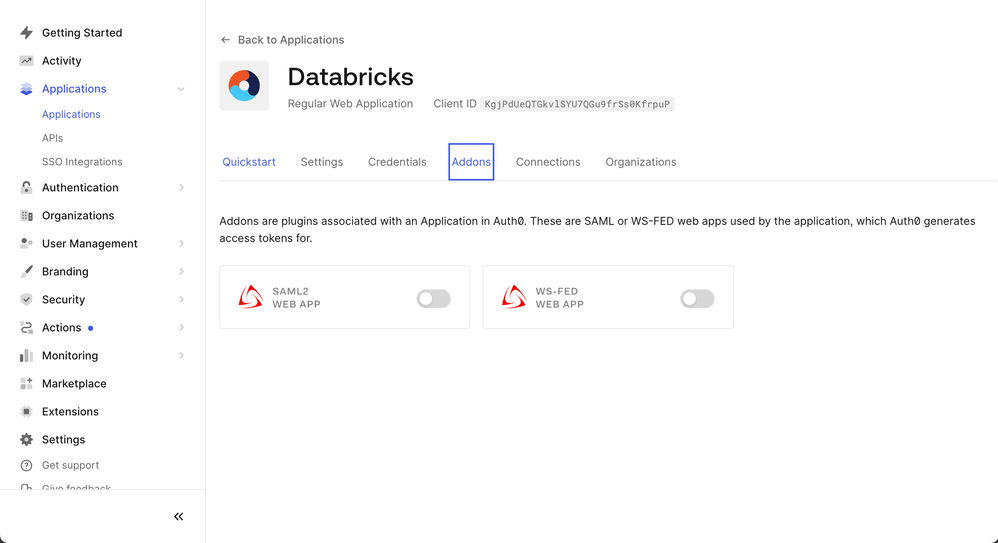Screen dimensions: 998x543
Task: Open Activity via its chart icon
Action: coord(27,61)
